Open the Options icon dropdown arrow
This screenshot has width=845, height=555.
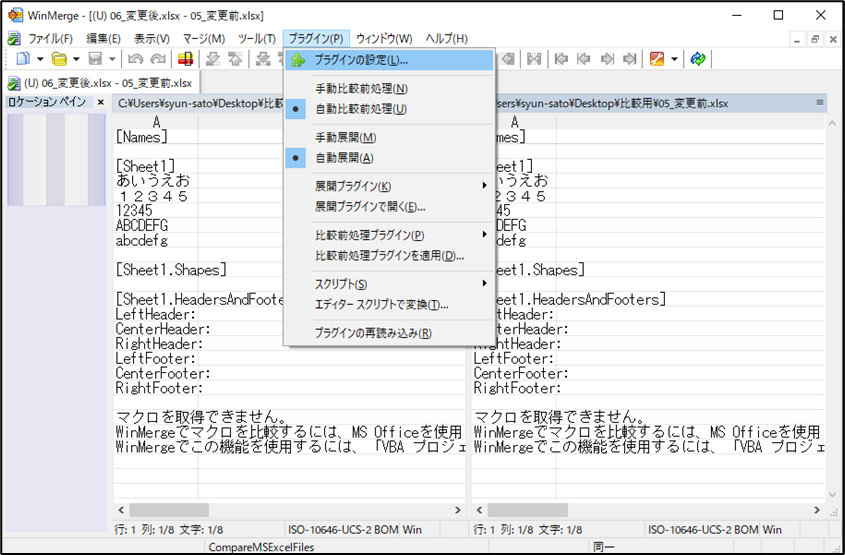tap(675, 60)
